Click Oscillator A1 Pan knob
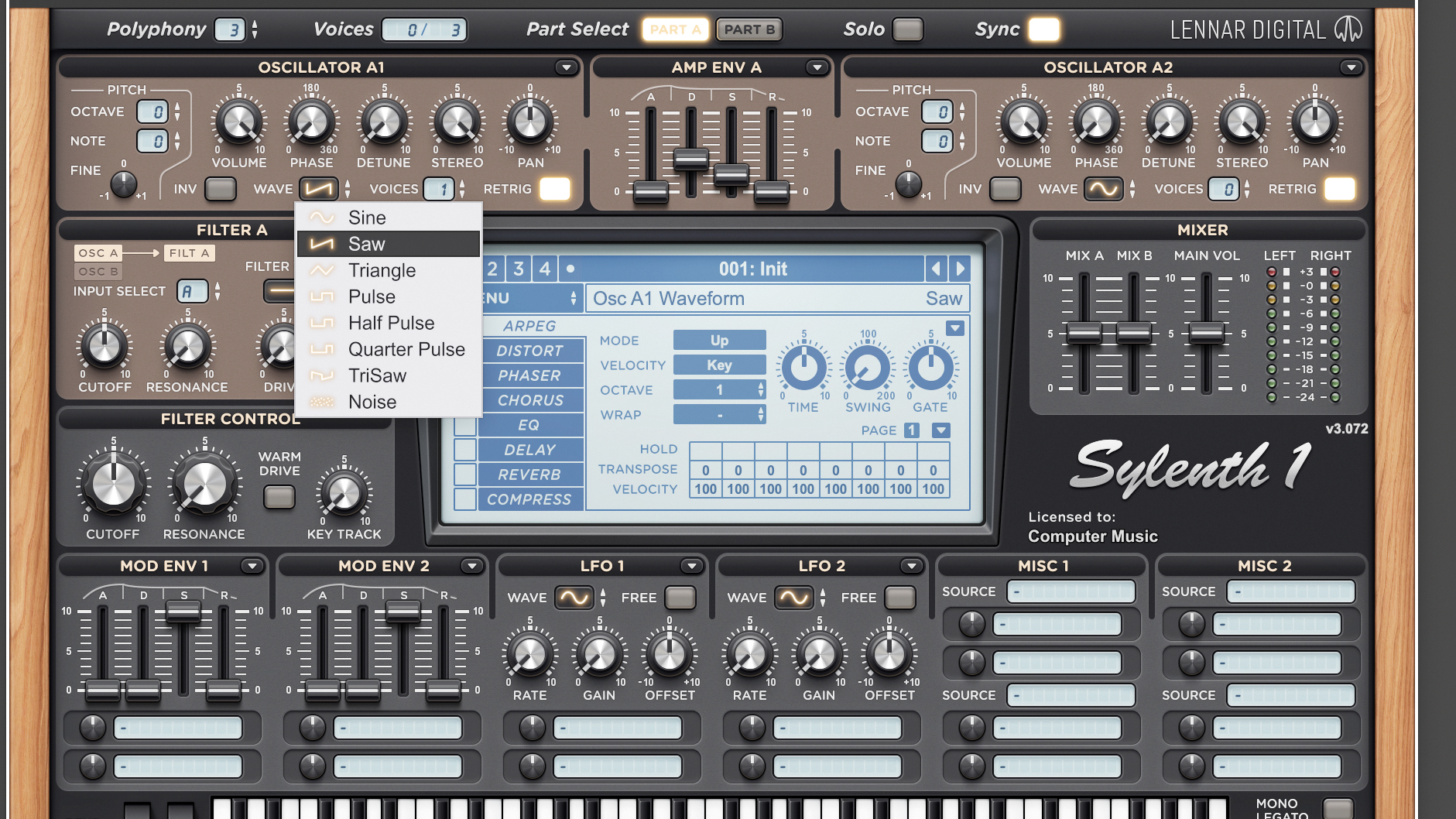Screen dimensions: 1456x819 (x=530, y=122)
